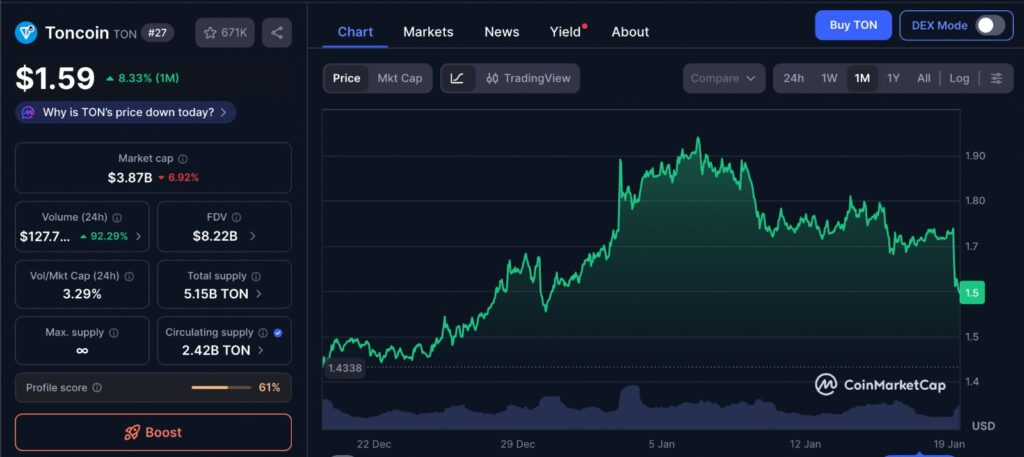Expand Circulating supply details chevron

click(261, 351)
